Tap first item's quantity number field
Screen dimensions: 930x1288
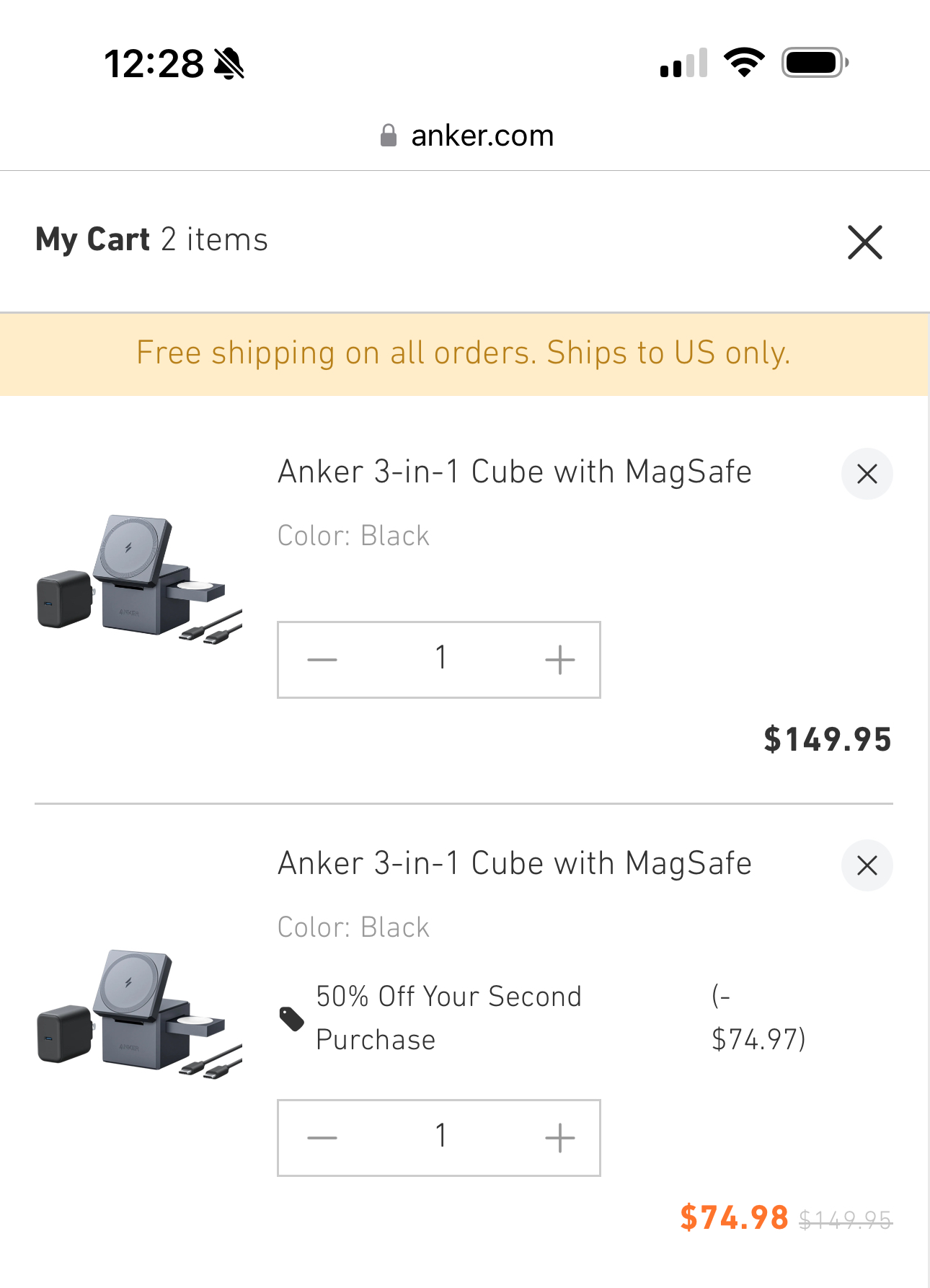pyautogui.click(x=440, y=660)
